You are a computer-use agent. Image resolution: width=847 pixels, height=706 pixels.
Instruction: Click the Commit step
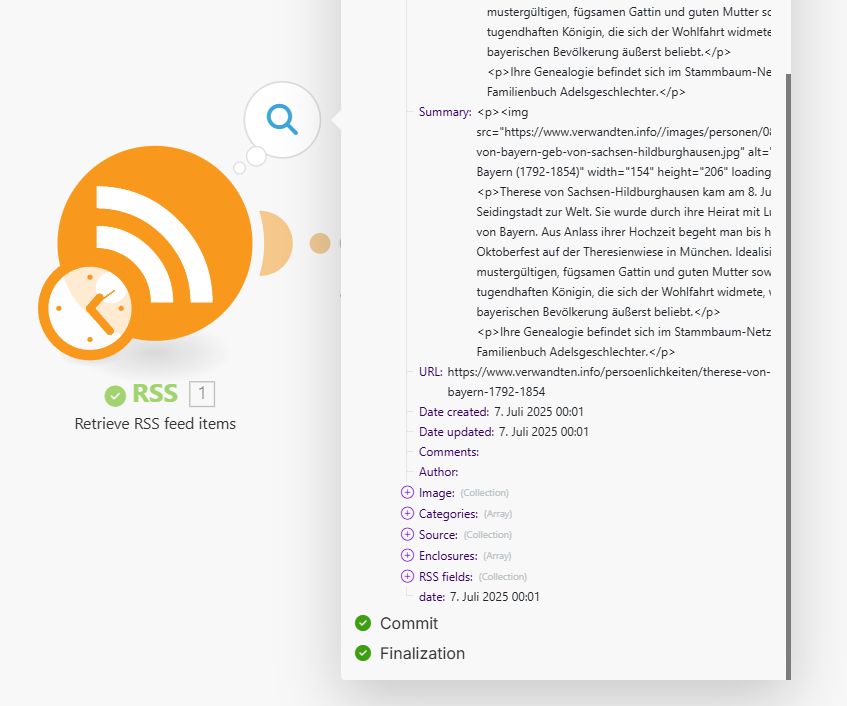point(409,623)
